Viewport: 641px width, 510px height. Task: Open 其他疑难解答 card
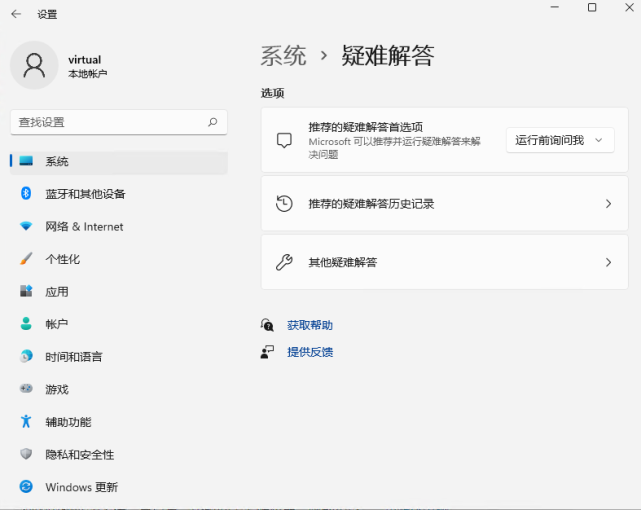coord(445,262)
